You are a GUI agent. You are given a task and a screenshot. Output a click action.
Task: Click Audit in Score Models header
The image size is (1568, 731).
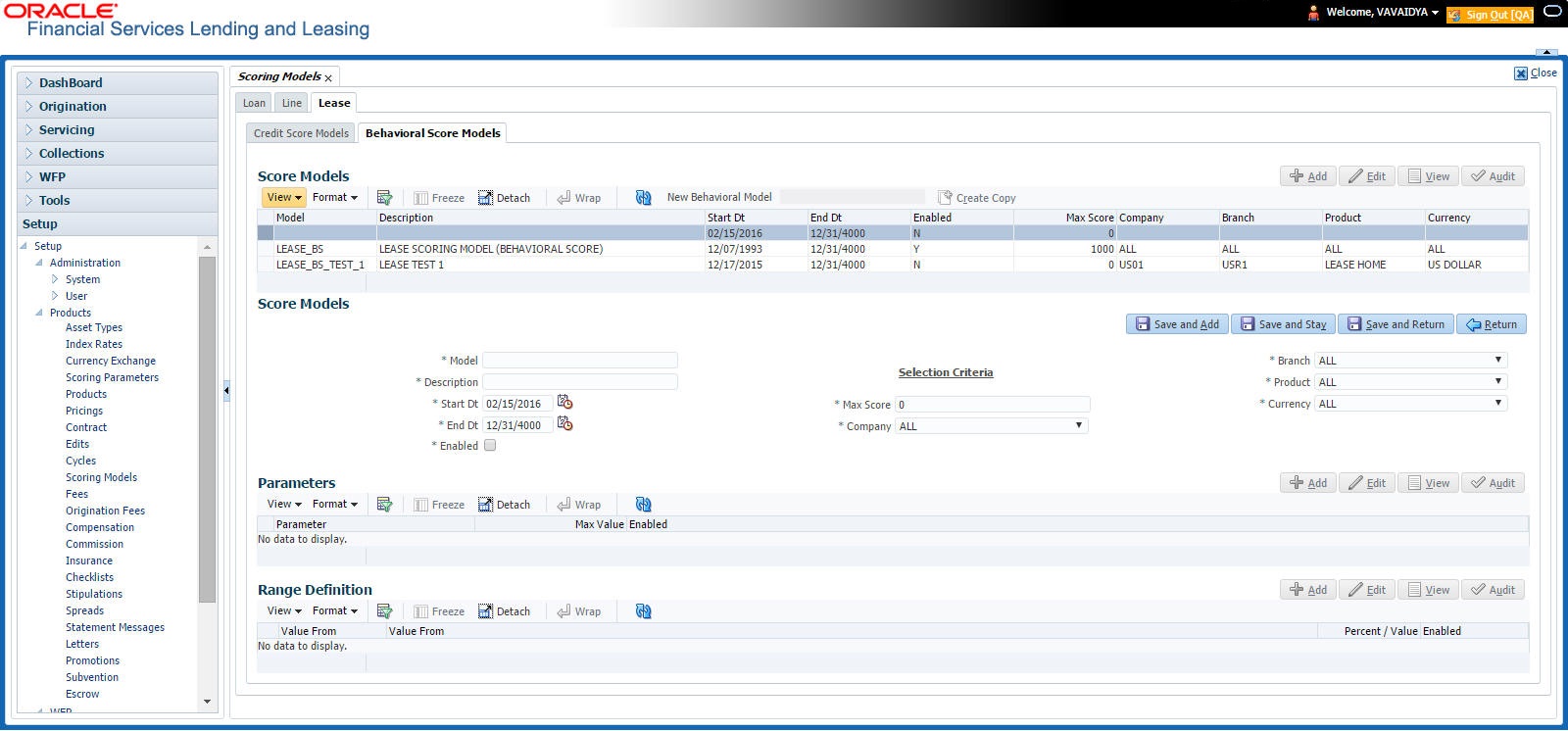[x=1494, y=176]
